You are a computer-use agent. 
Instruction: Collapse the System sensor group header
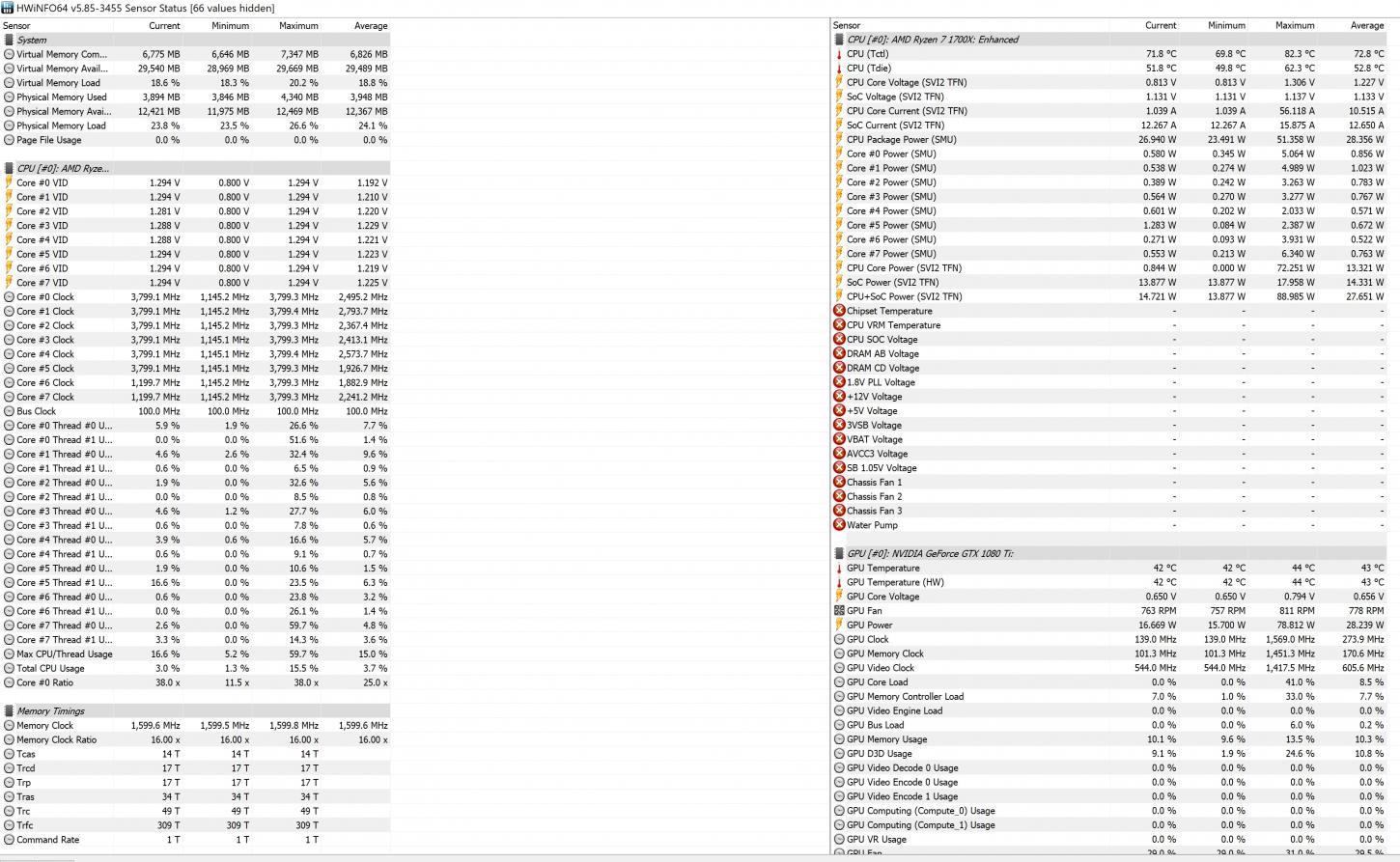tap(196, 40)
